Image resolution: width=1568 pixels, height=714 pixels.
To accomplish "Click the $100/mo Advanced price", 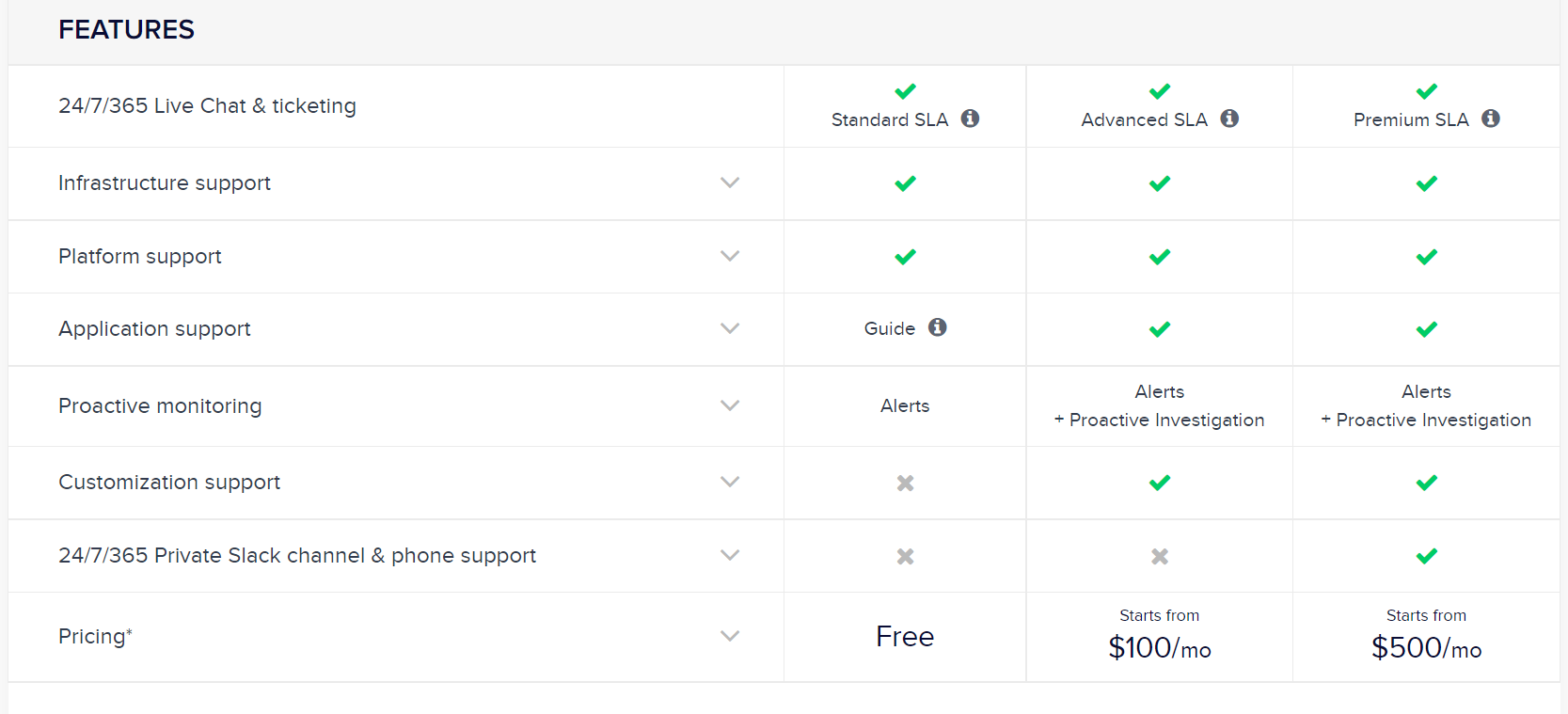I will [1160, 648].
